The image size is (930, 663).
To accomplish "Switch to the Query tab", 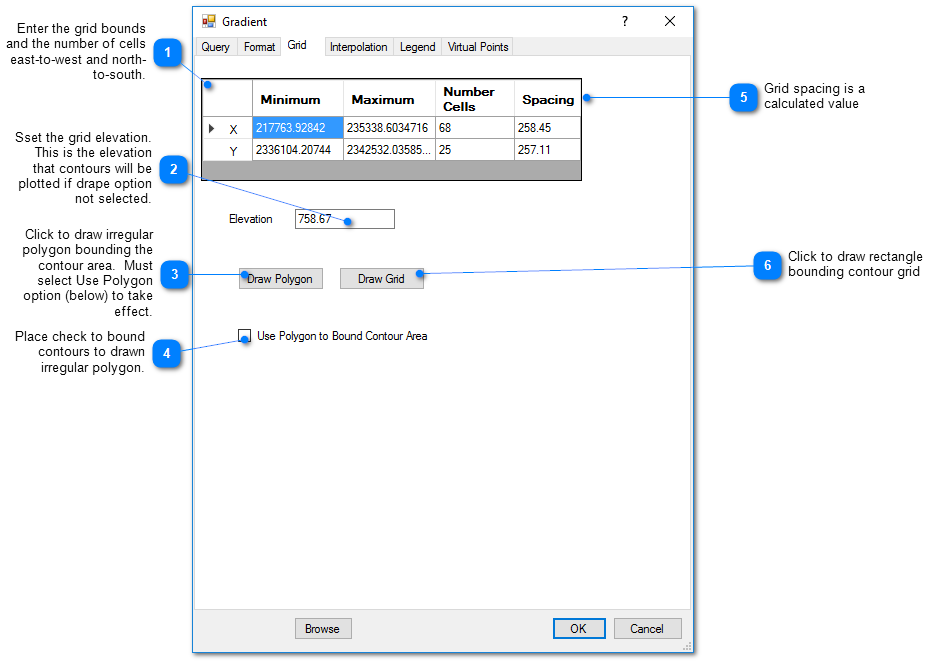I will point(215,47).
